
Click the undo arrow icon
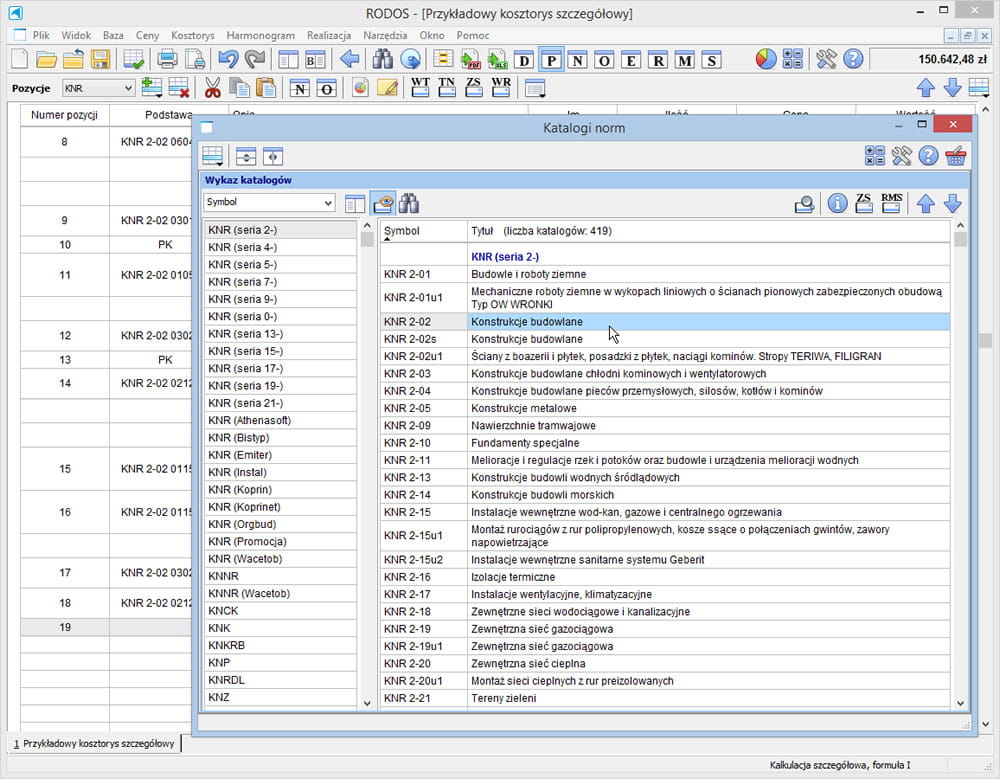pyautogui.click(x=228, y=59)
